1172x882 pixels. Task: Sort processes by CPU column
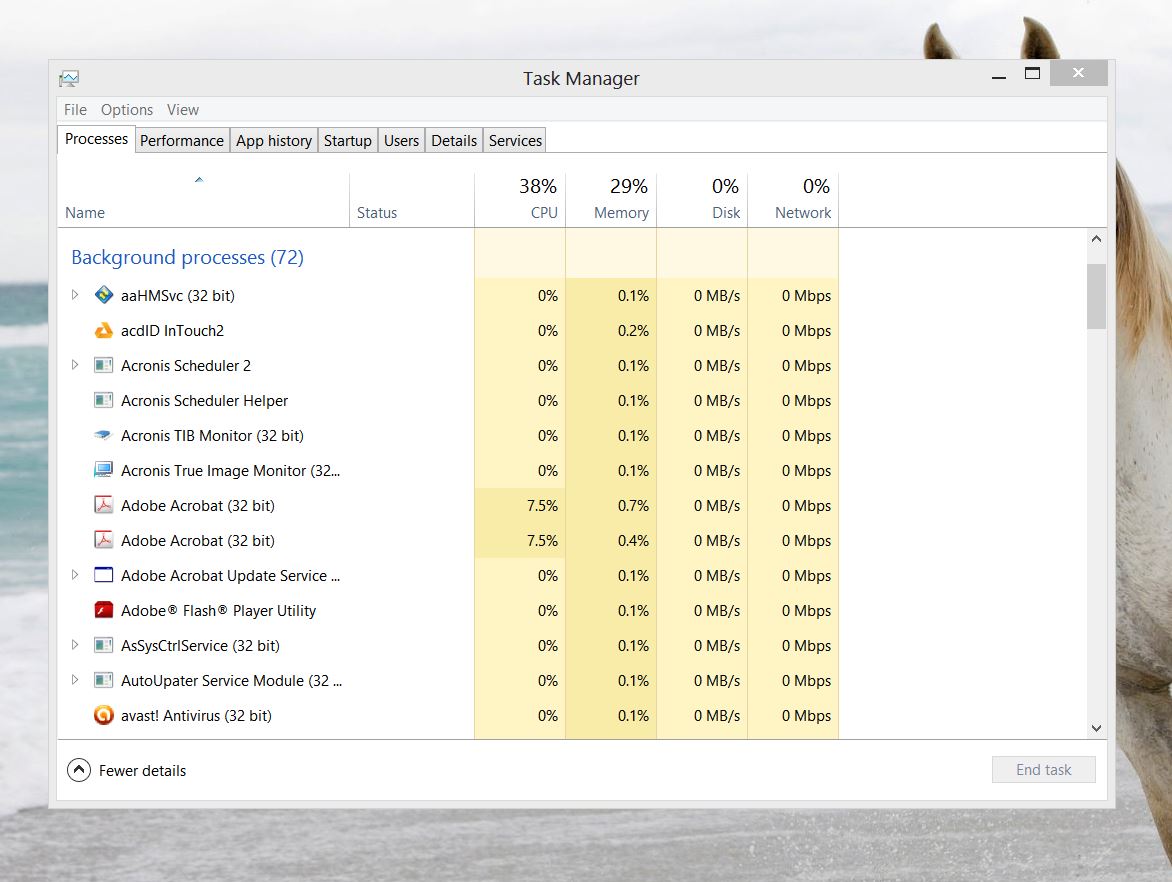tap(520, 200)
